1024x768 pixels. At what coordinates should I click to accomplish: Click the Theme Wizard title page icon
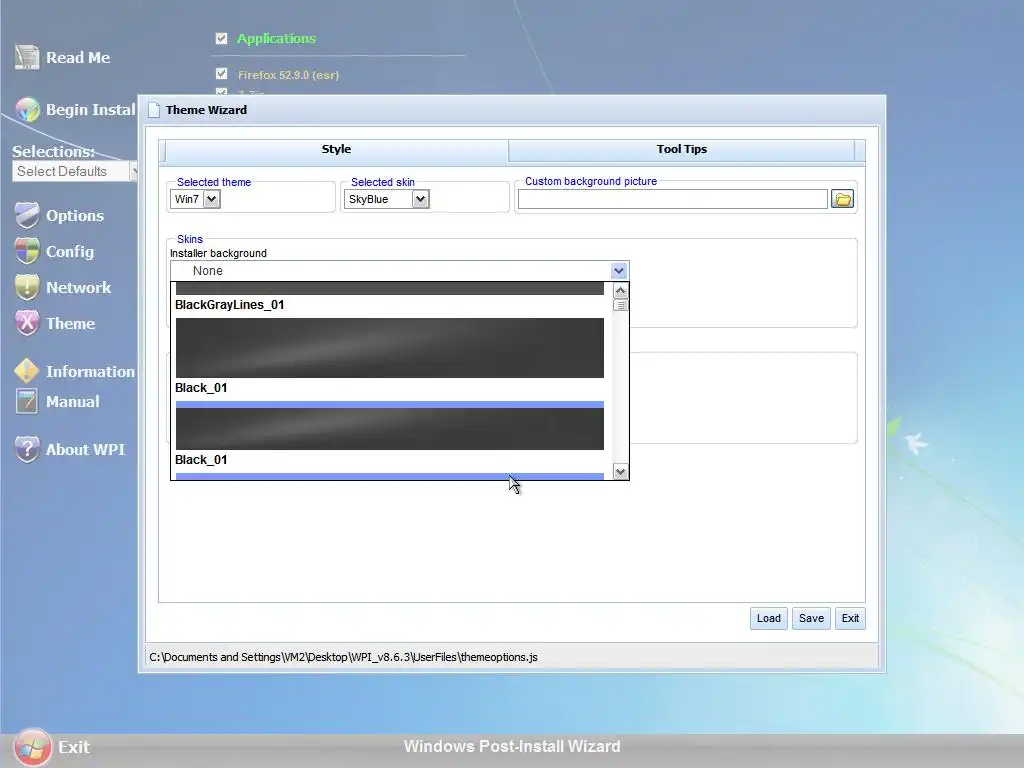[154, 110]
